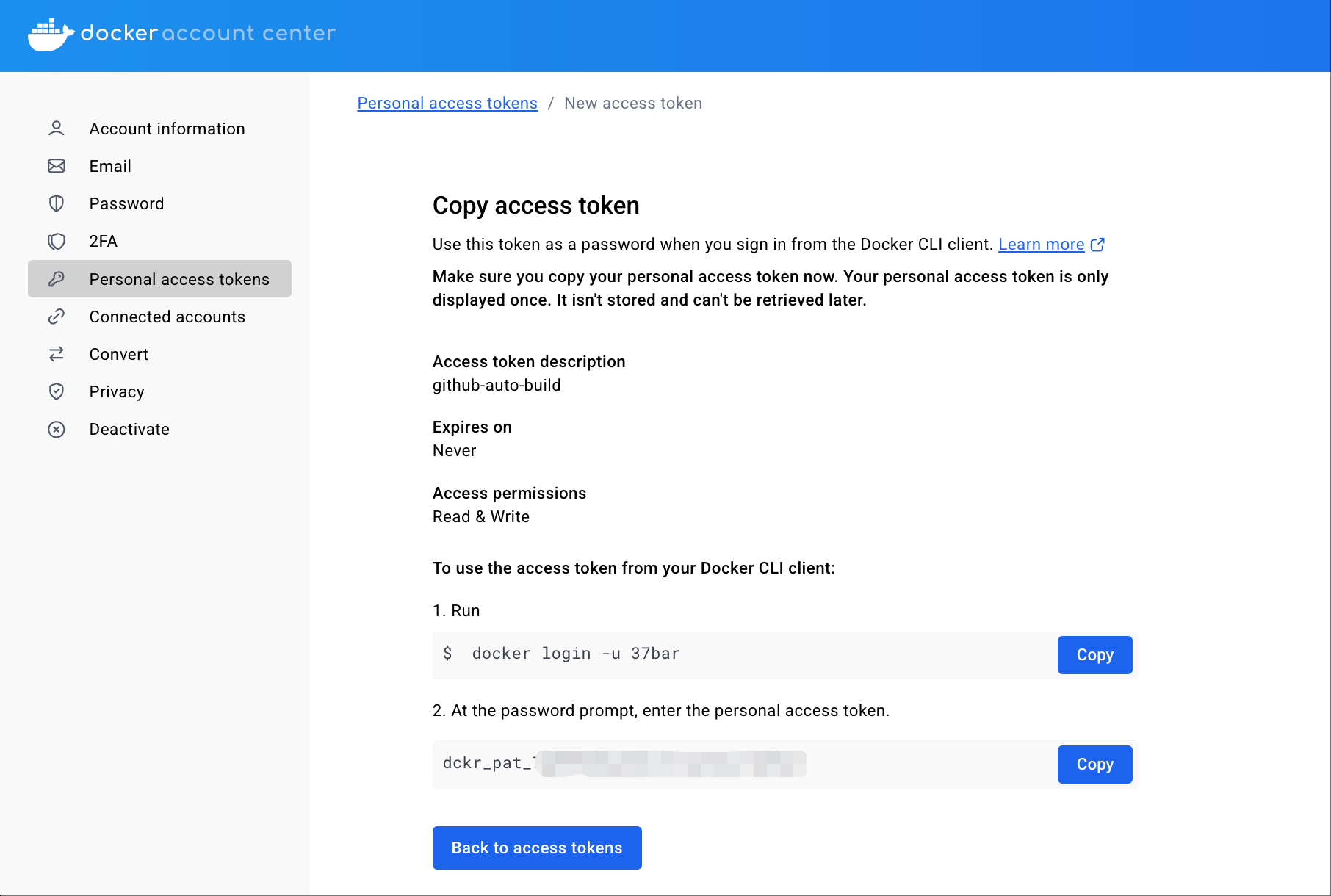This screenshot has width=1331, height=896.
Task: Copy the personal access token
Action: click(1094, 765)
